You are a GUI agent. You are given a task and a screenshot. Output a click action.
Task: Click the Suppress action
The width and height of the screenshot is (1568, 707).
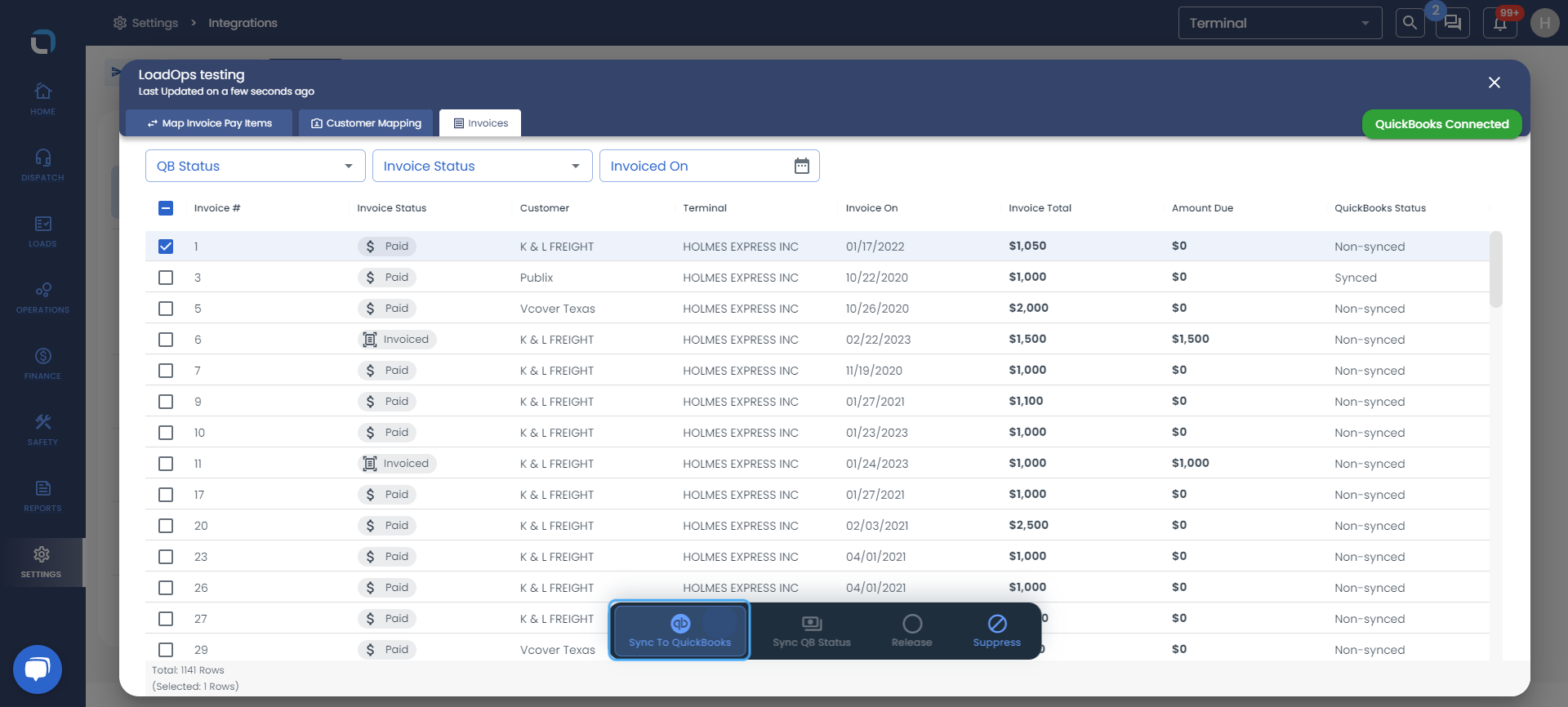[997, 630]
